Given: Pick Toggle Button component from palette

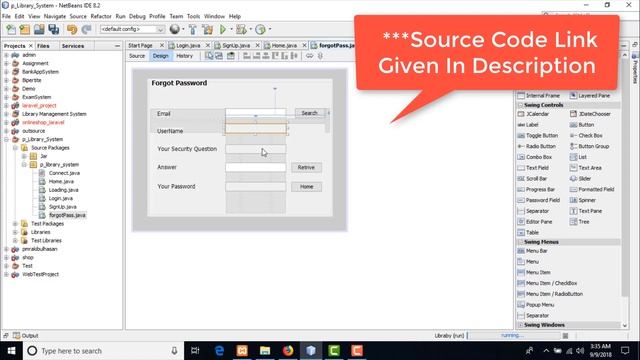Looking at the screenshot, I should click(538, 136).
